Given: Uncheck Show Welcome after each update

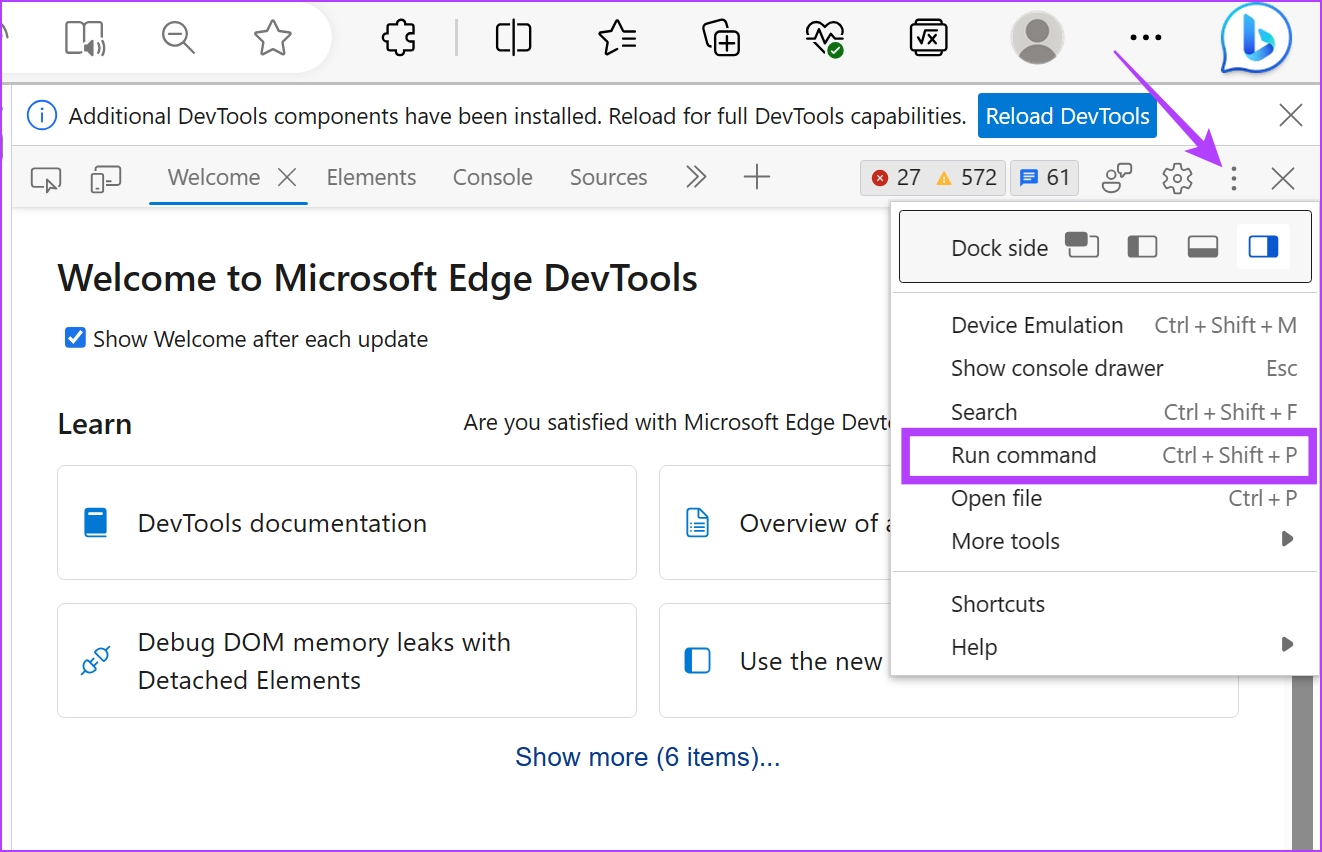Looking at the screenshot, I should click(75, 338).
